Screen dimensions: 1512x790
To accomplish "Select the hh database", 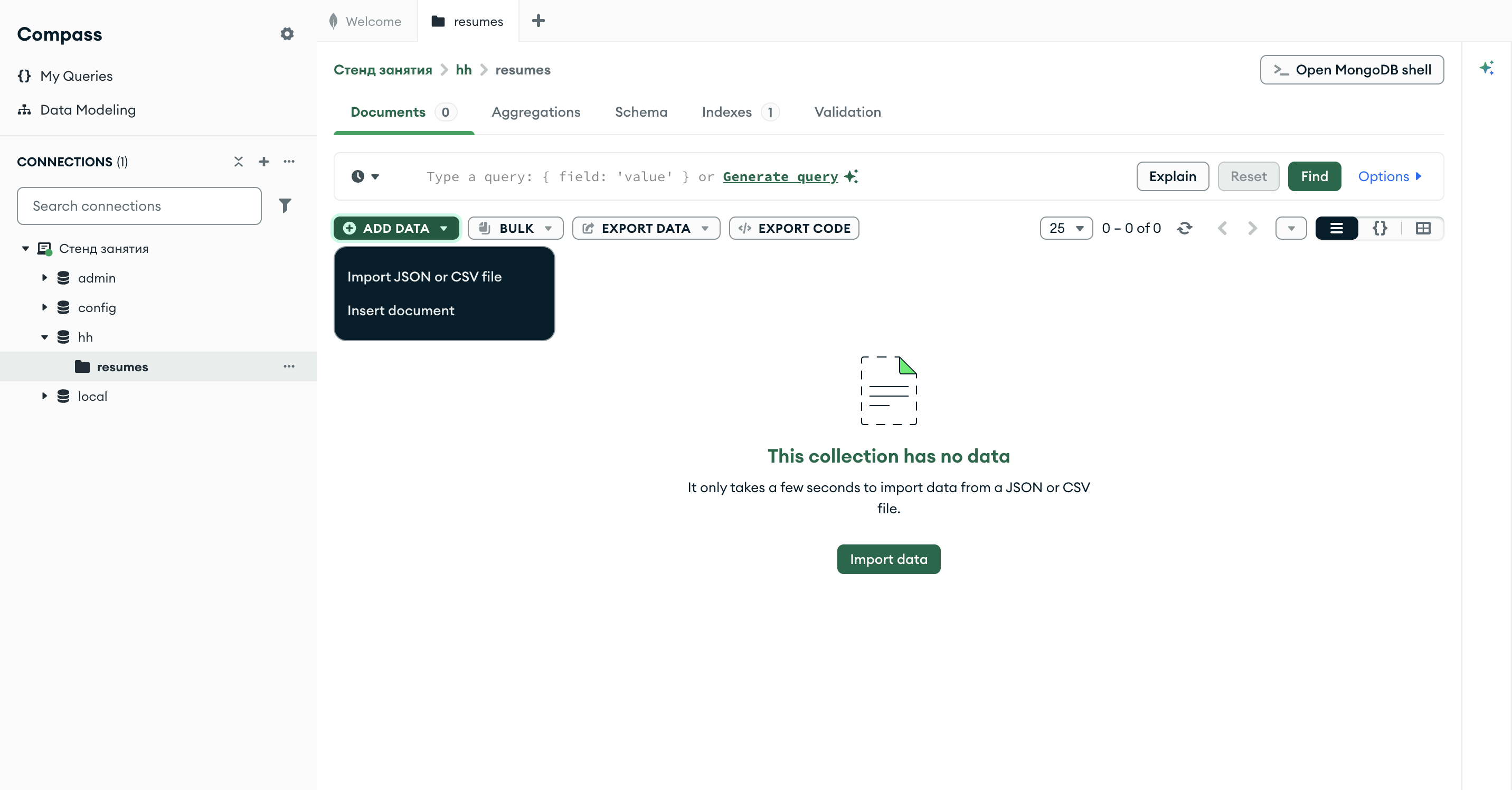I will tap(85, 337).
